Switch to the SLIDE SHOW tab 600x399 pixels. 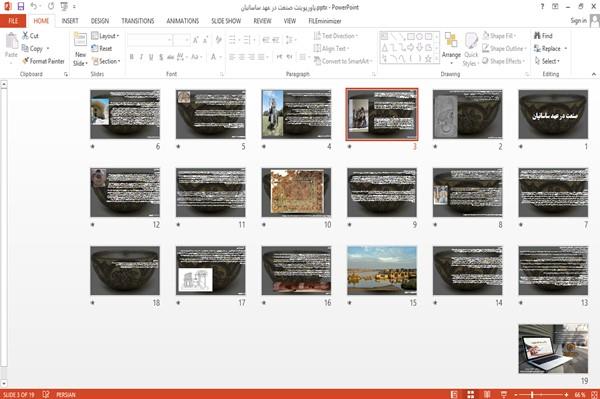tap(226, 21)
